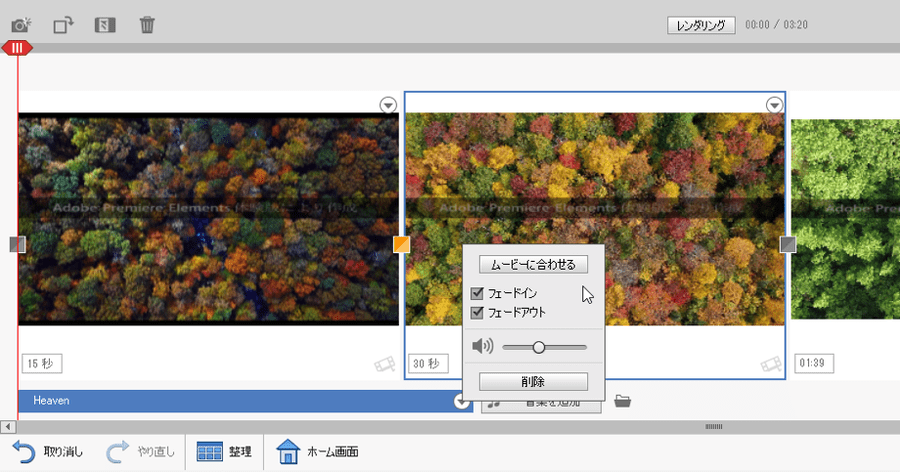This screenshot has width=900, height=472.
Task: Select the green forest clip thumbnail
Action: point(845,219)
